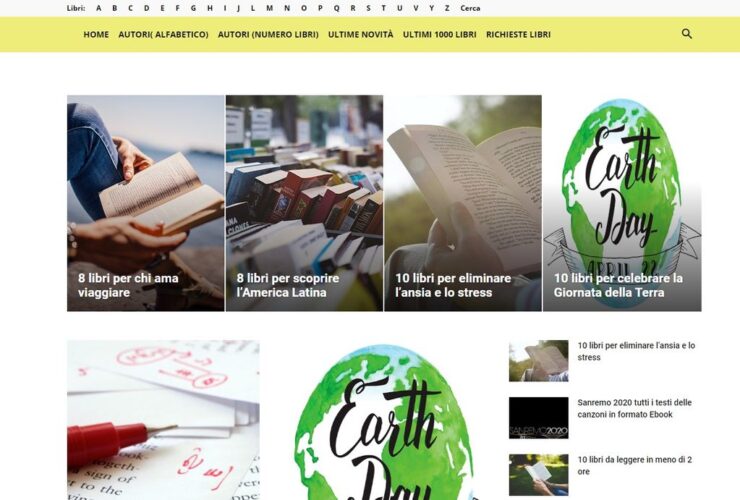Viewport: 740px width, 500px height.
Task: Go to the HOME menu item
Action: [96, 34]
